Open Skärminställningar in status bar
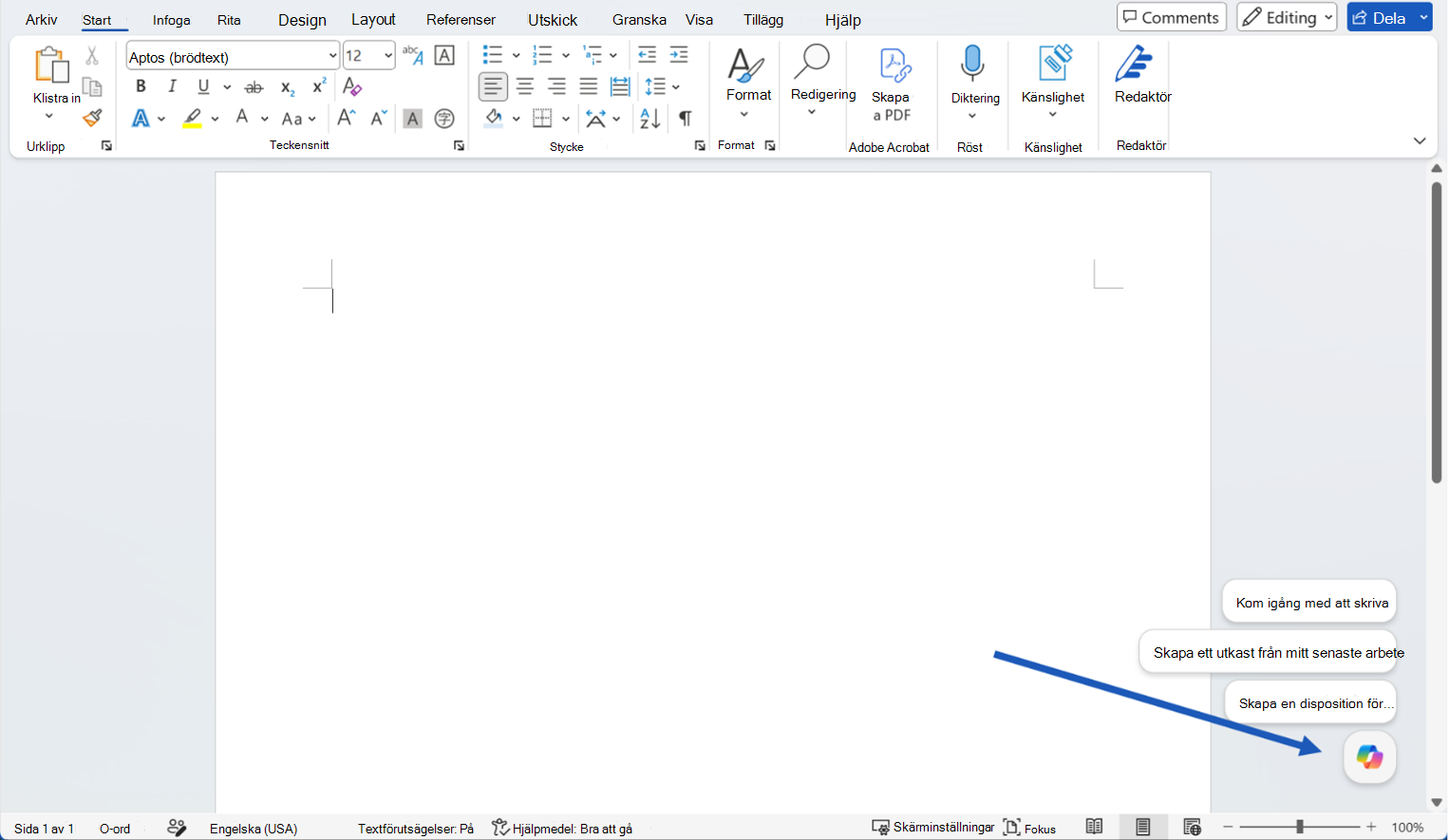 [x=933, y=828]
